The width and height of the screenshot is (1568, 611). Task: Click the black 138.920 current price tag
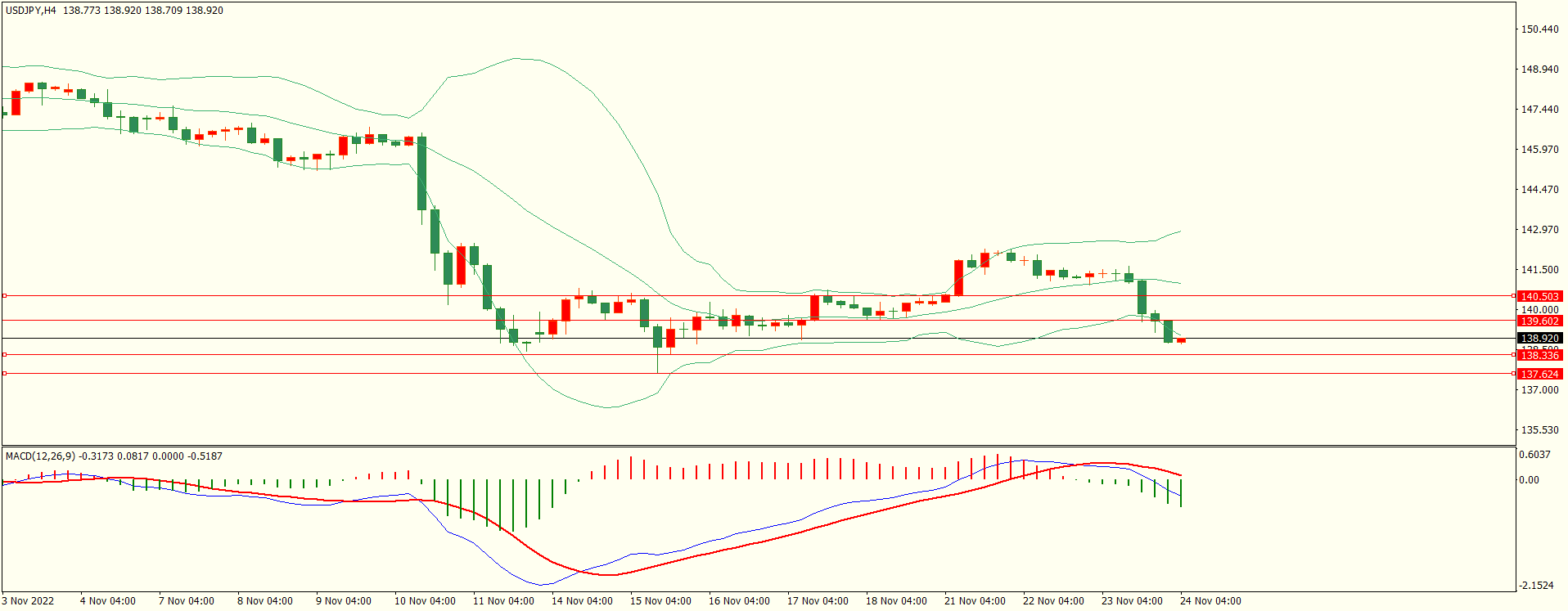[1539, 338]
